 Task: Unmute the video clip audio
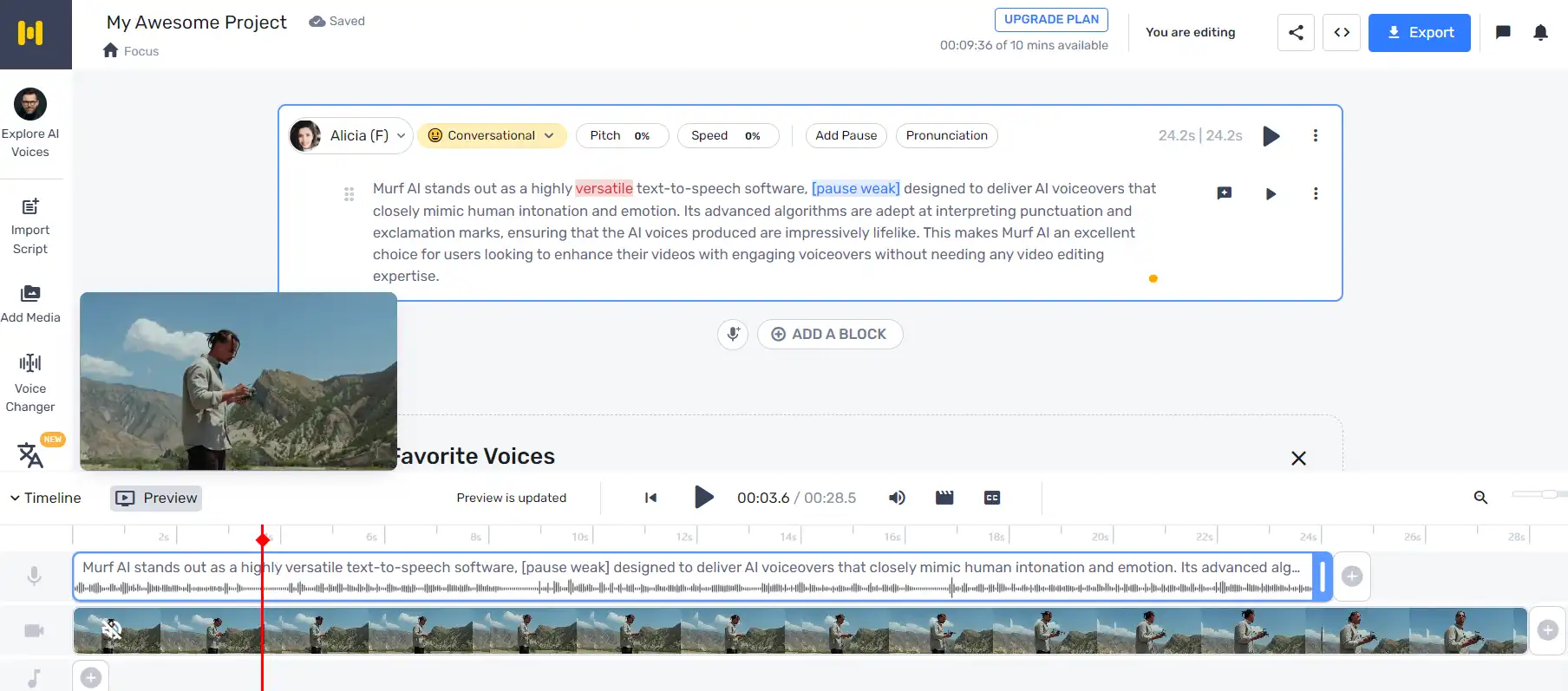(111, 629)
